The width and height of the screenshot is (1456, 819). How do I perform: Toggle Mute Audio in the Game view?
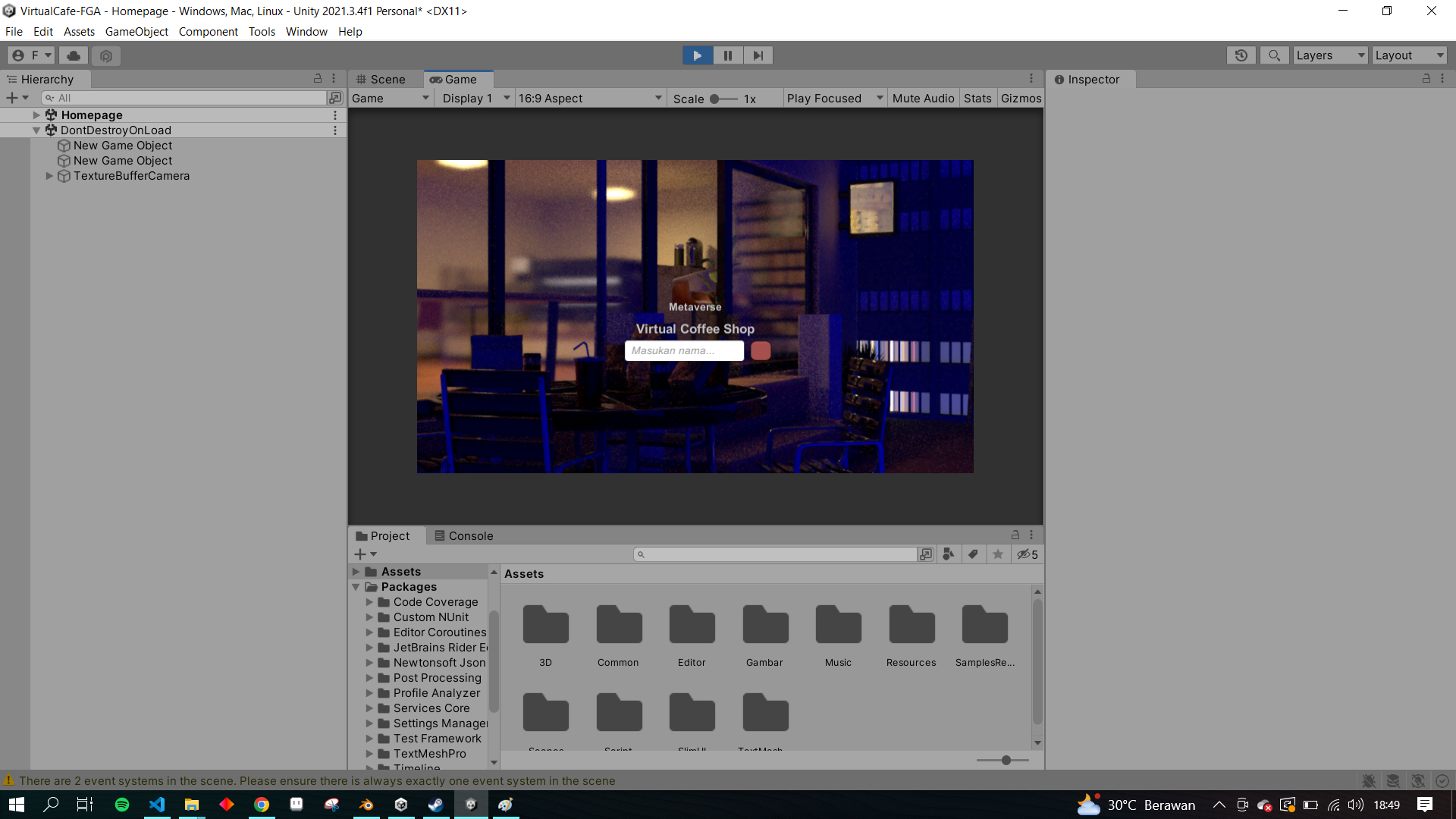point(923,98)
